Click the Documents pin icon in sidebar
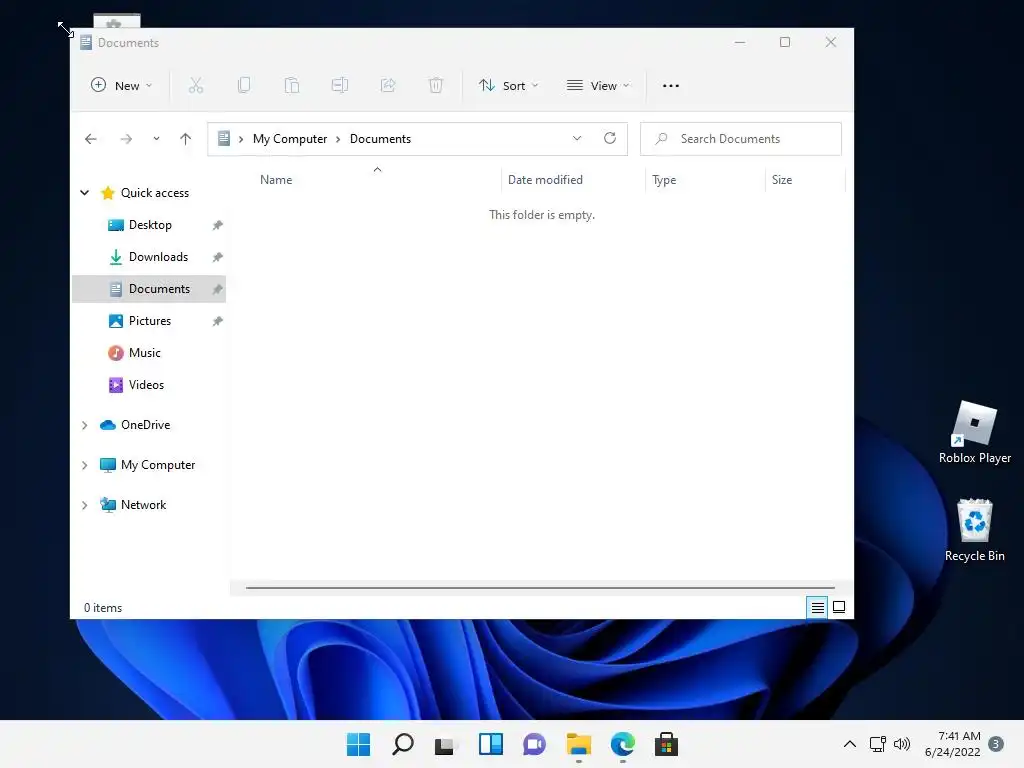 (x=217, y=289)
